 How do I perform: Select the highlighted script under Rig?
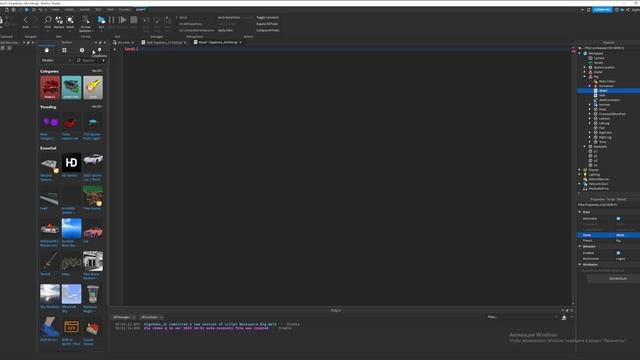coord(608,91)
